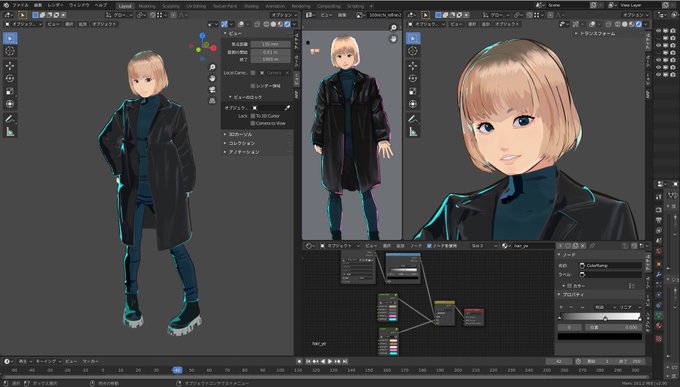Toggle visibility eye of first outliner row
This screenshot has width=680, height=387.
[659, 31]
